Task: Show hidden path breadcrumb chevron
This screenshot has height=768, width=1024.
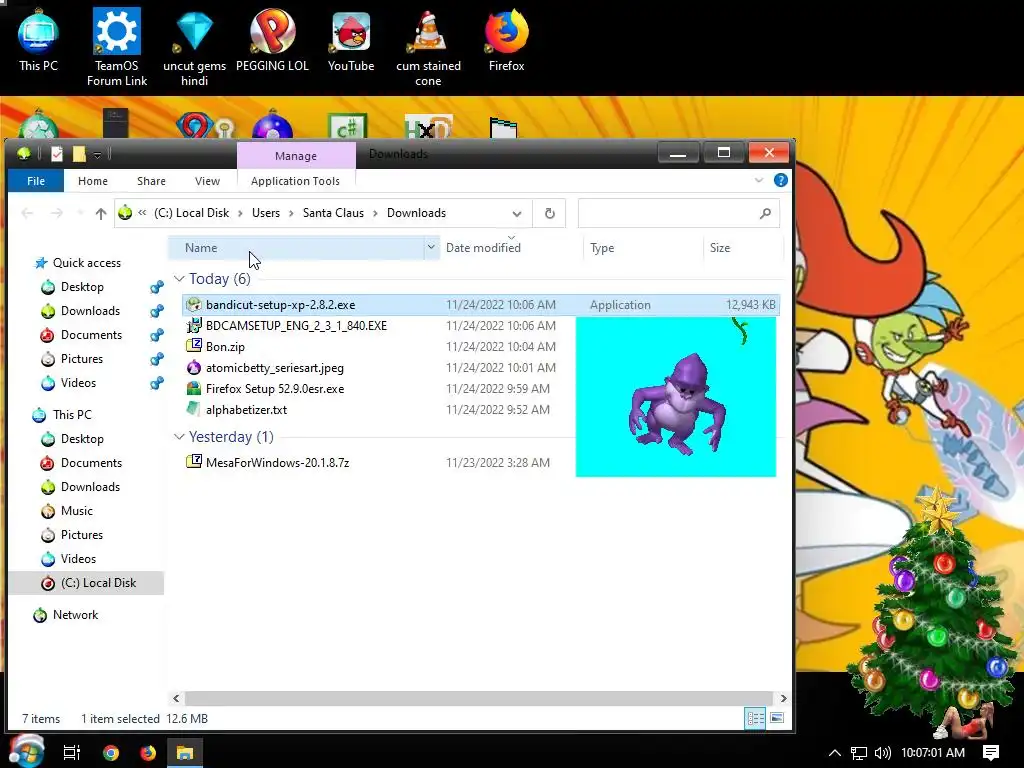Action: coord(142,213)
